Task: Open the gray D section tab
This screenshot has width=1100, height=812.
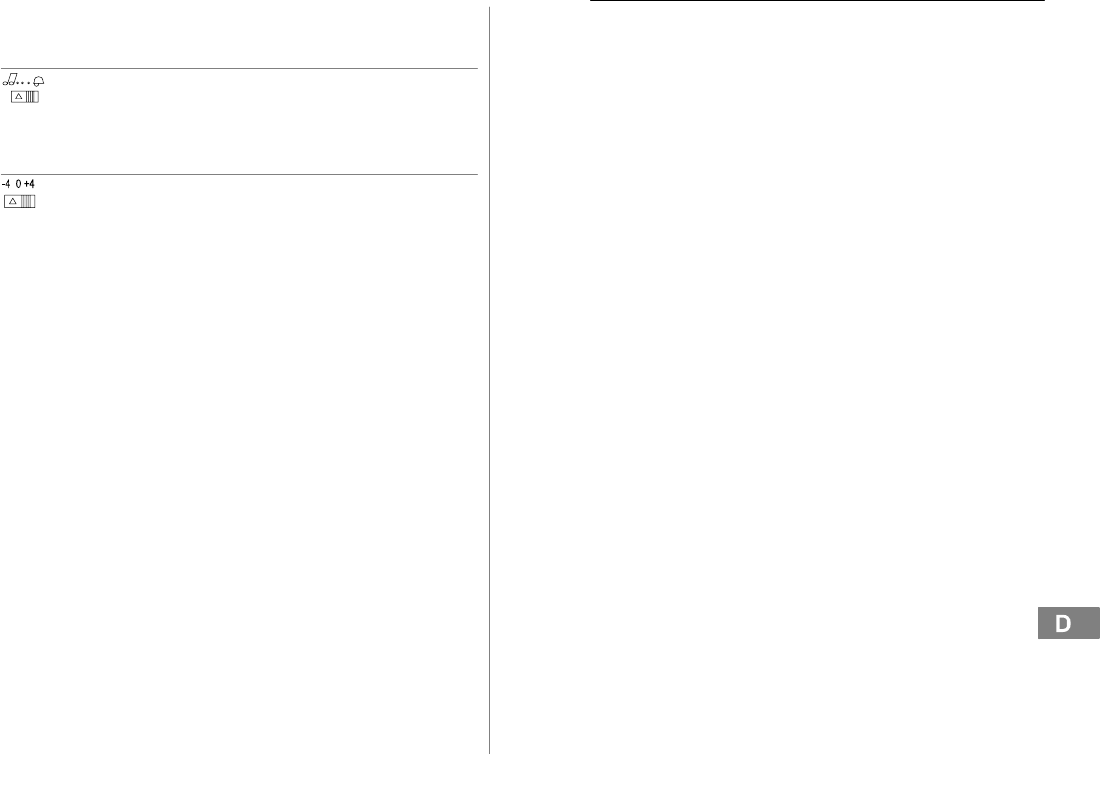Action: [x=1068, y=623]
